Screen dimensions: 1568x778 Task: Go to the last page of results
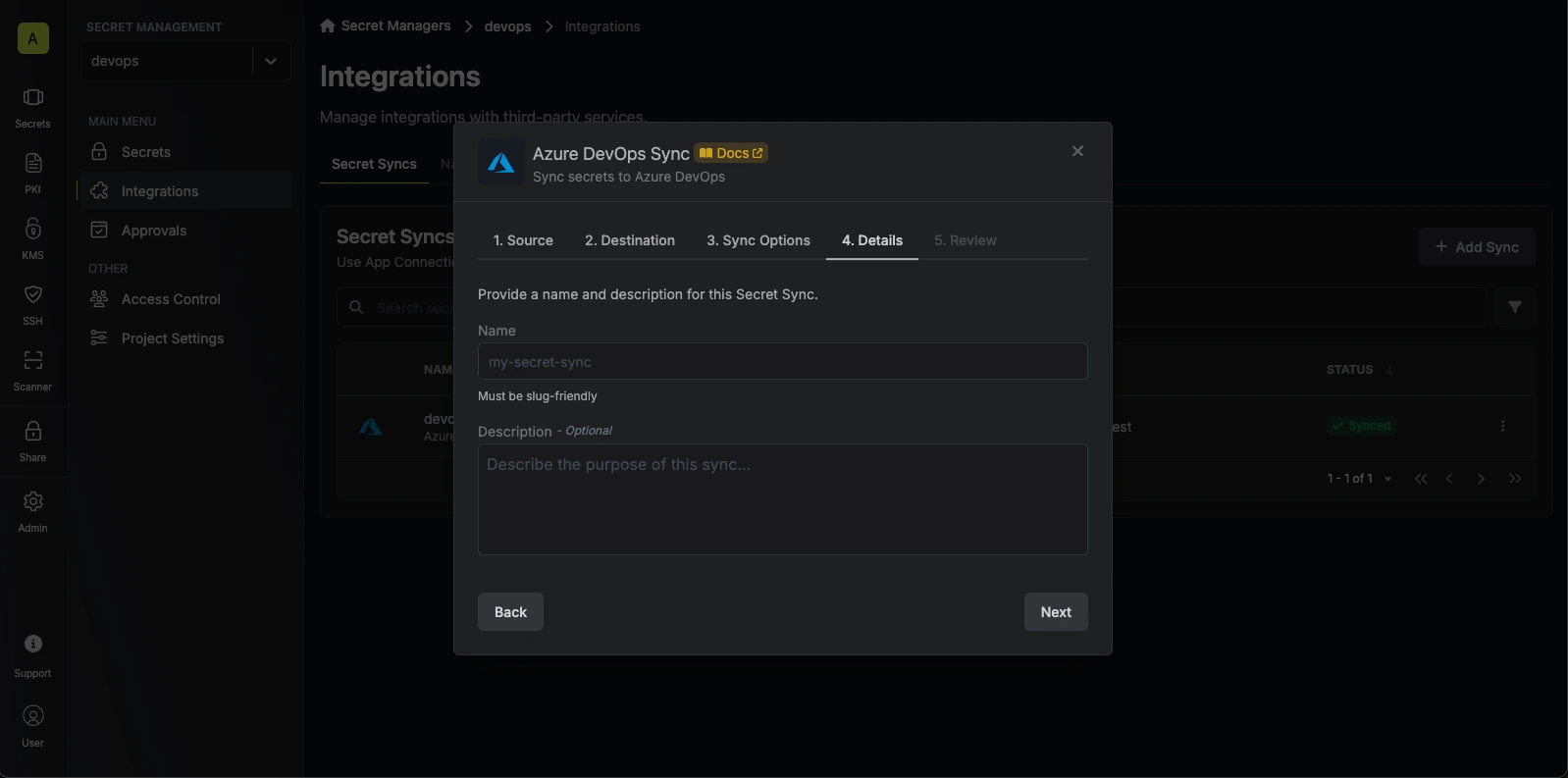coord(1515,479)
